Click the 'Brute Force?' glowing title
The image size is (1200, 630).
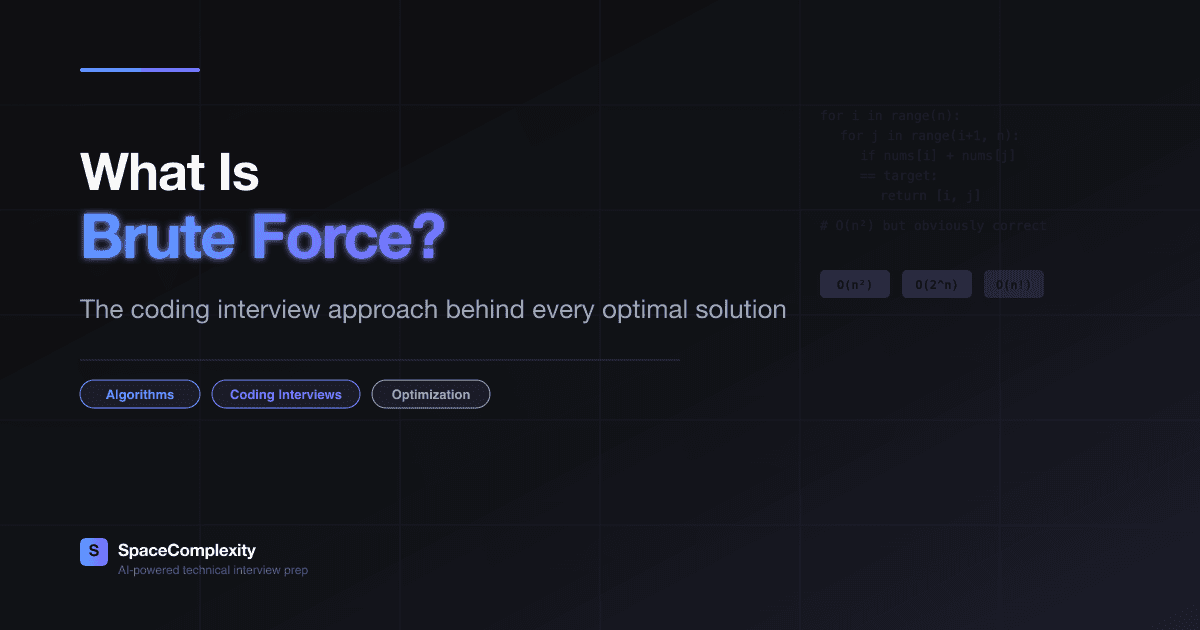[x=262, y=238]
